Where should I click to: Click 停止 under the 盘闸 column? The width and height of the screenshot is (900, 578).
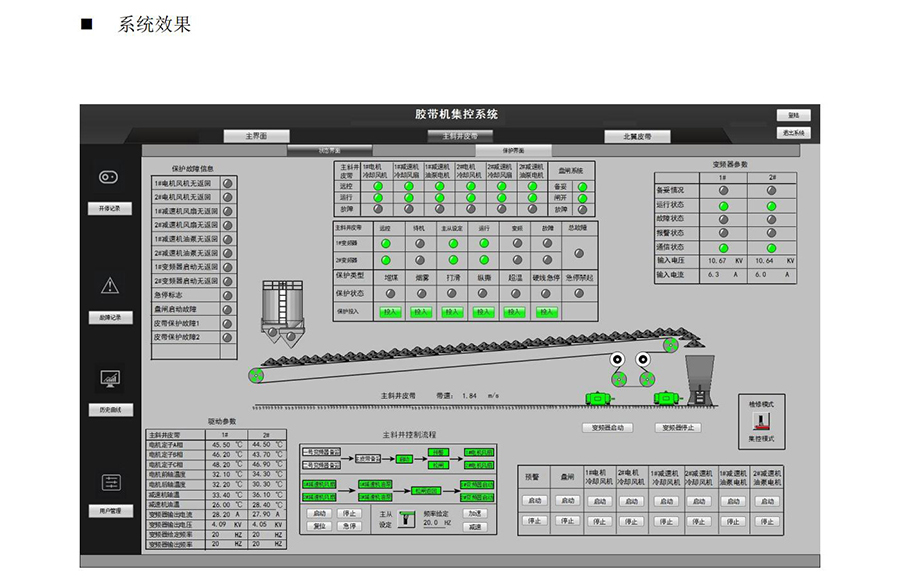click(568, 521)
